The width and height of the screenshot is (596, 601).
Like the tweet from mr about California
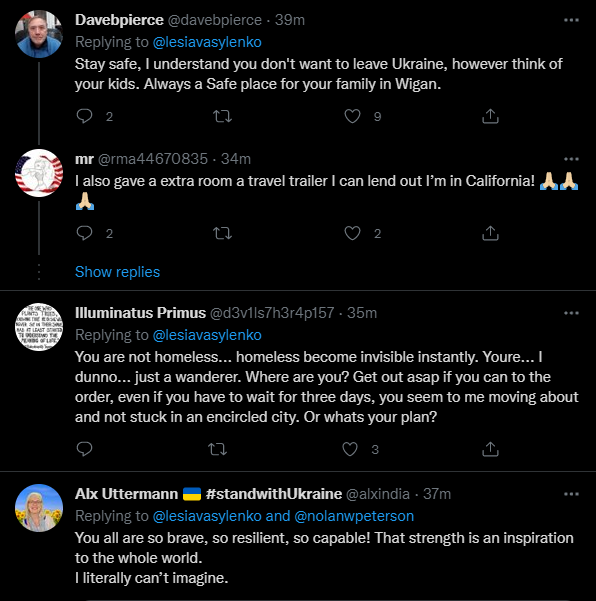tap(352, 233)
